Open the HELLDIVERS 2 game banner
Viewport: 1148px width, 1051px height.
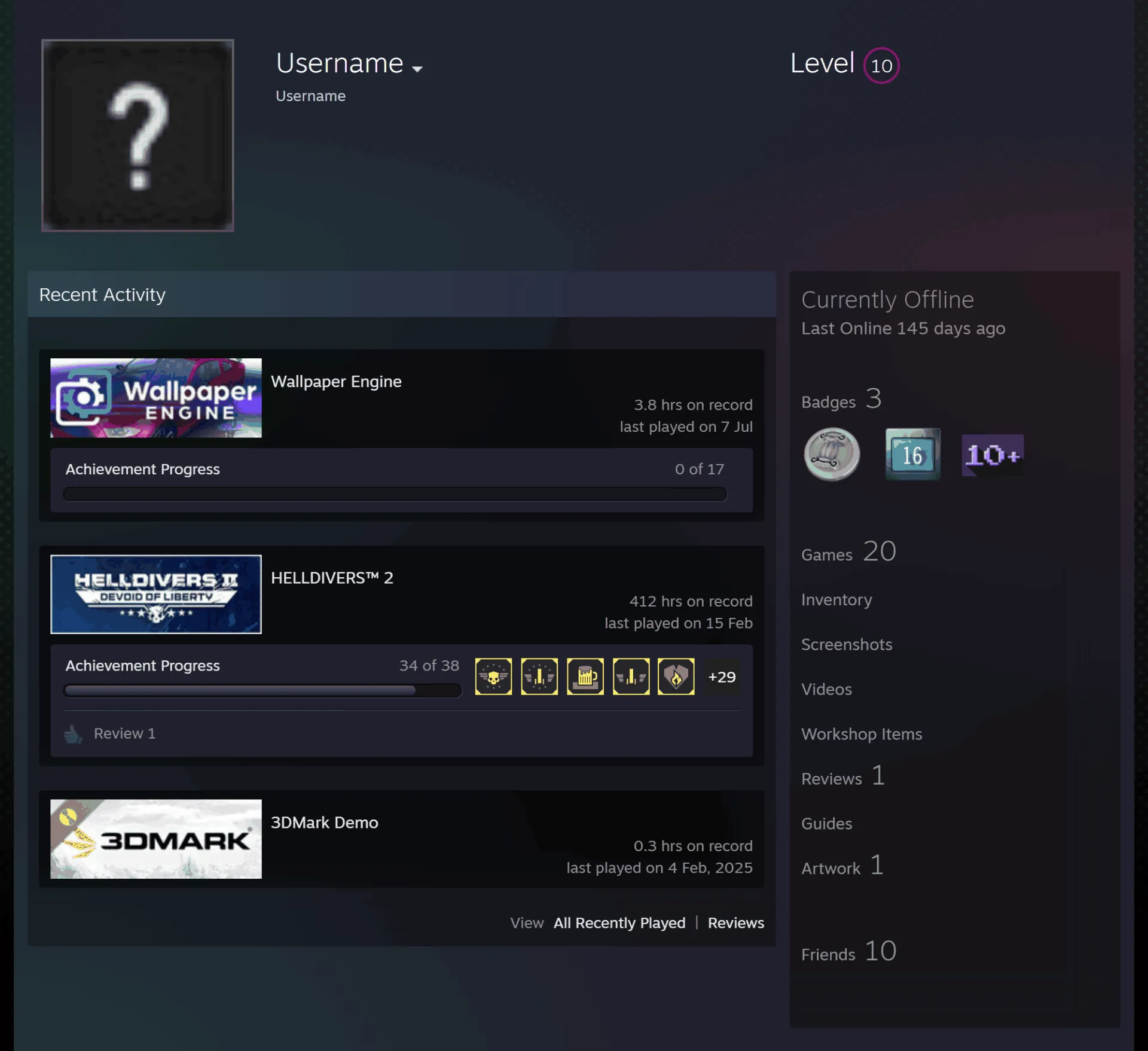point(156,594)
